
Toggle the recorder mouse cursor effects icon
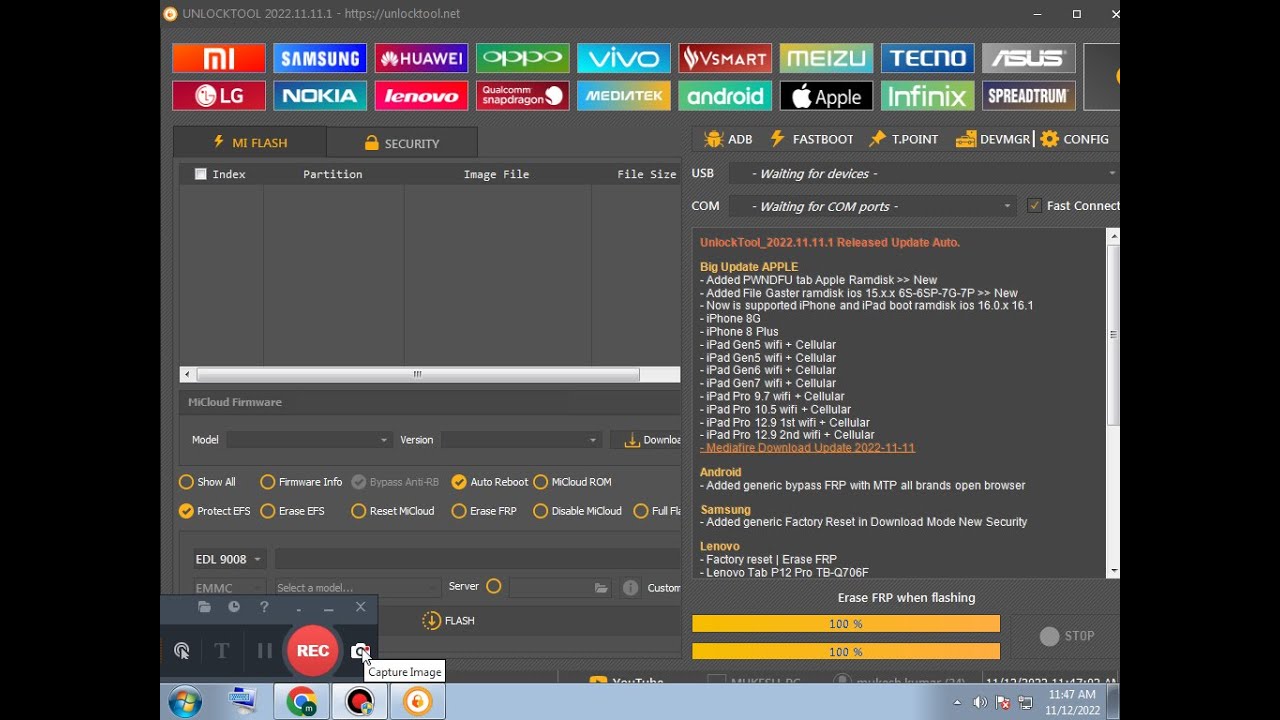click(181, 651)
